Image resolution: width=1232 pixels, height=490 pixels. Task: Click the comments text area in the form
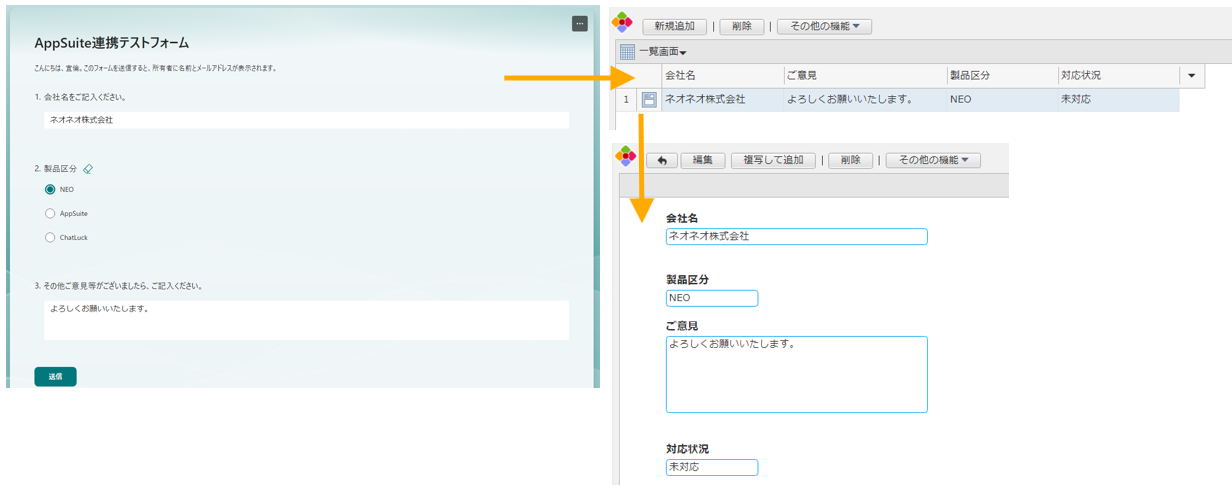tap(306, 320)
